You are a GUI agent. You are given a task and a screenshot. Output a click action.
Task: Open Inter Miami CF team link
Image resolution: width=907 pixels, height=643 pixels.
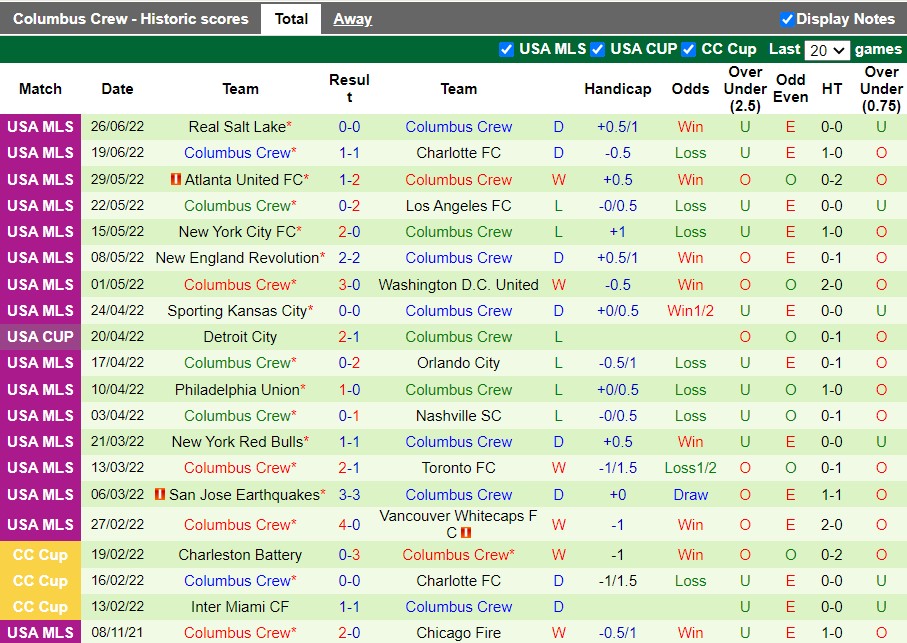(x=240, y=607)
